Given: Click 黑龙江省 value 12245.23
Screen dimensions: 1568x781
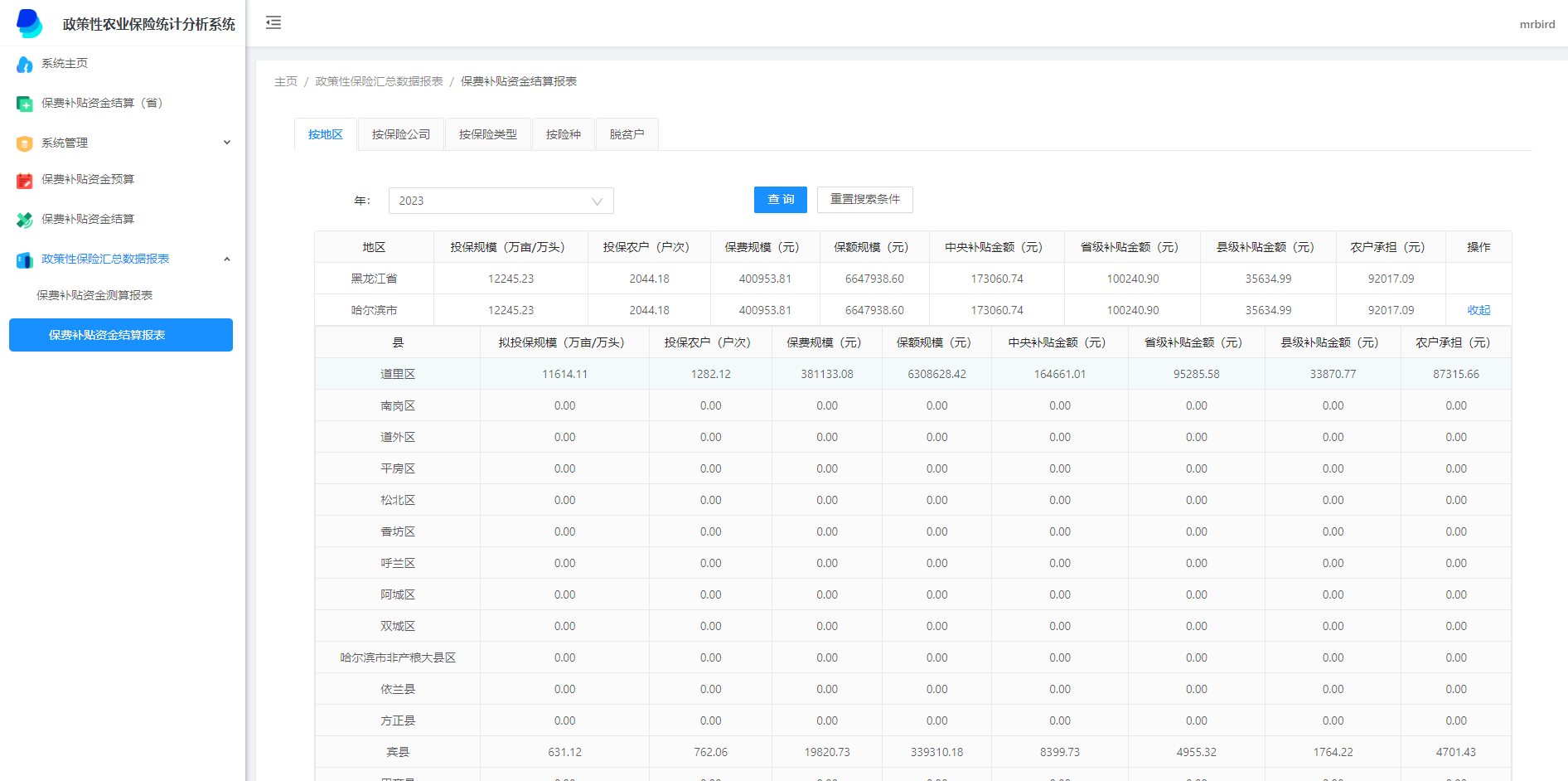Looking at the screenshot, I should pos(511,279).
